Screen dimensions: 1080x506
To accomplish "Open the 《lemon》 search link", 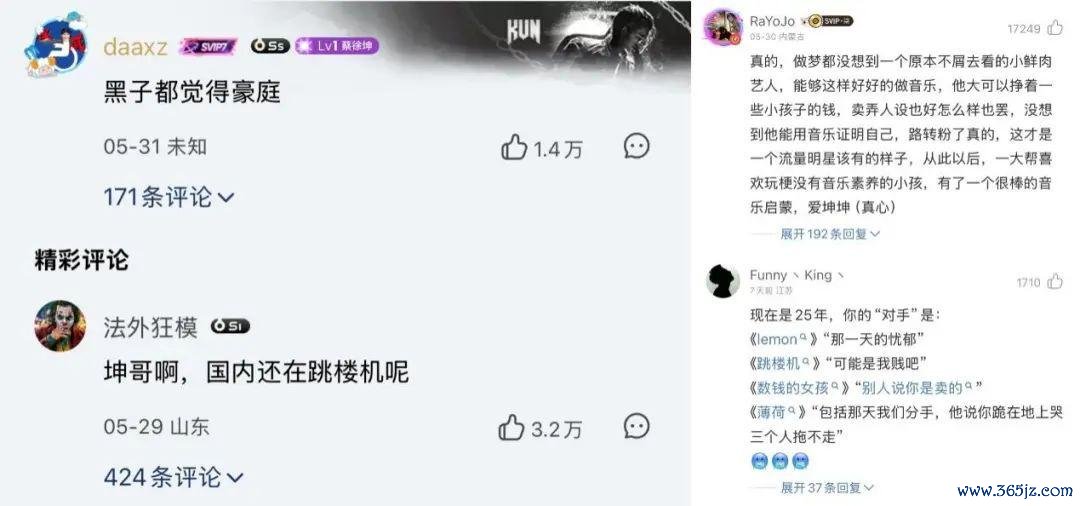I will pyautogui.click(x=782, y=339).
